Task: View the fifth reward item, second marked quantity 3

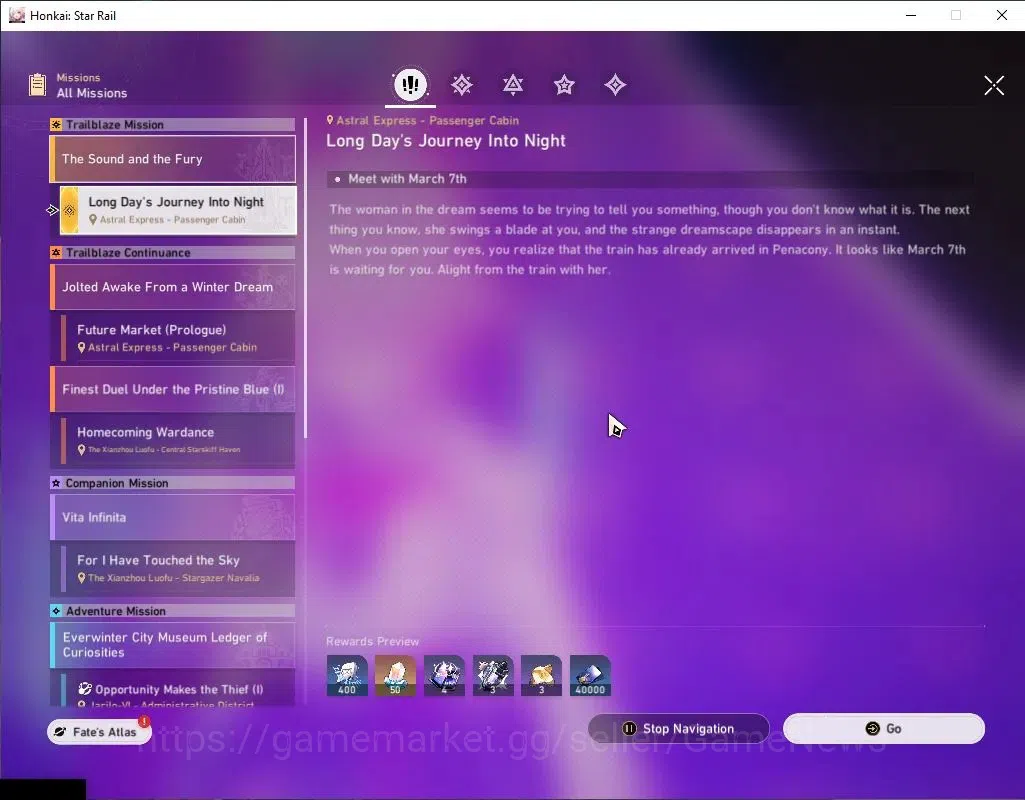Action: click(x=541, y=675)
